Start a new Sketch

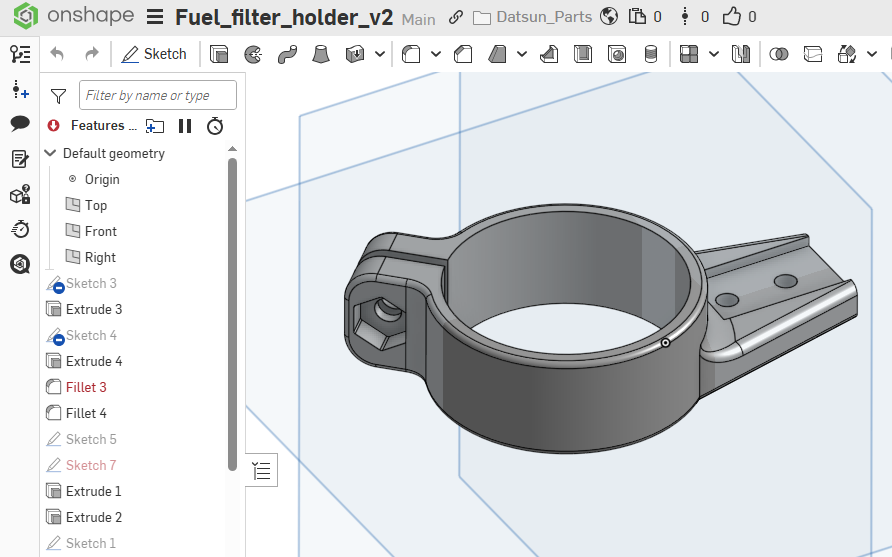pos(154,54)
